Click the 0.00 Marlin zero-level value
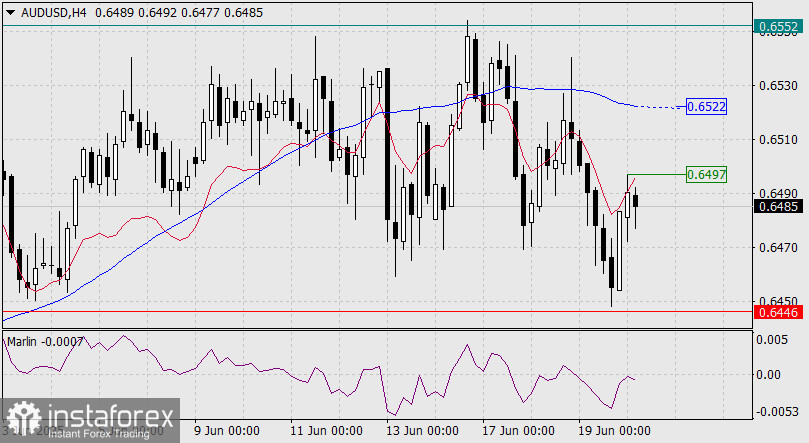The image size is (809, 443). click(x=768, y=375)
